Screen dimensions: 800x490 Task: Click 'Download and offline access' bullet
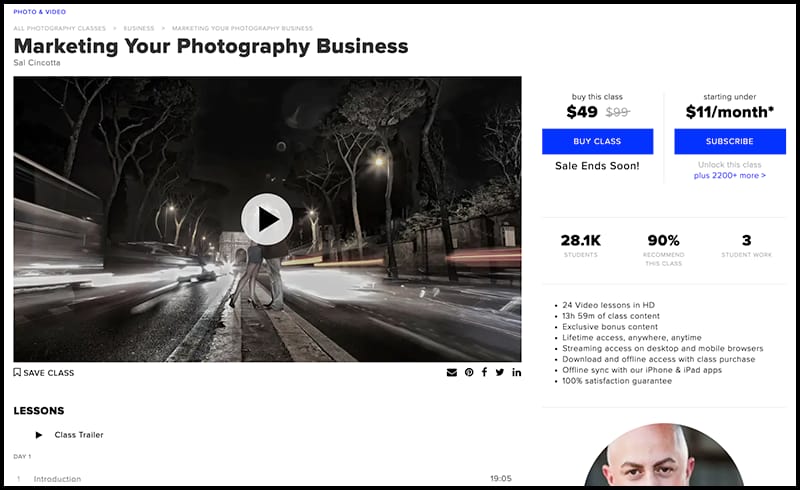658,359
